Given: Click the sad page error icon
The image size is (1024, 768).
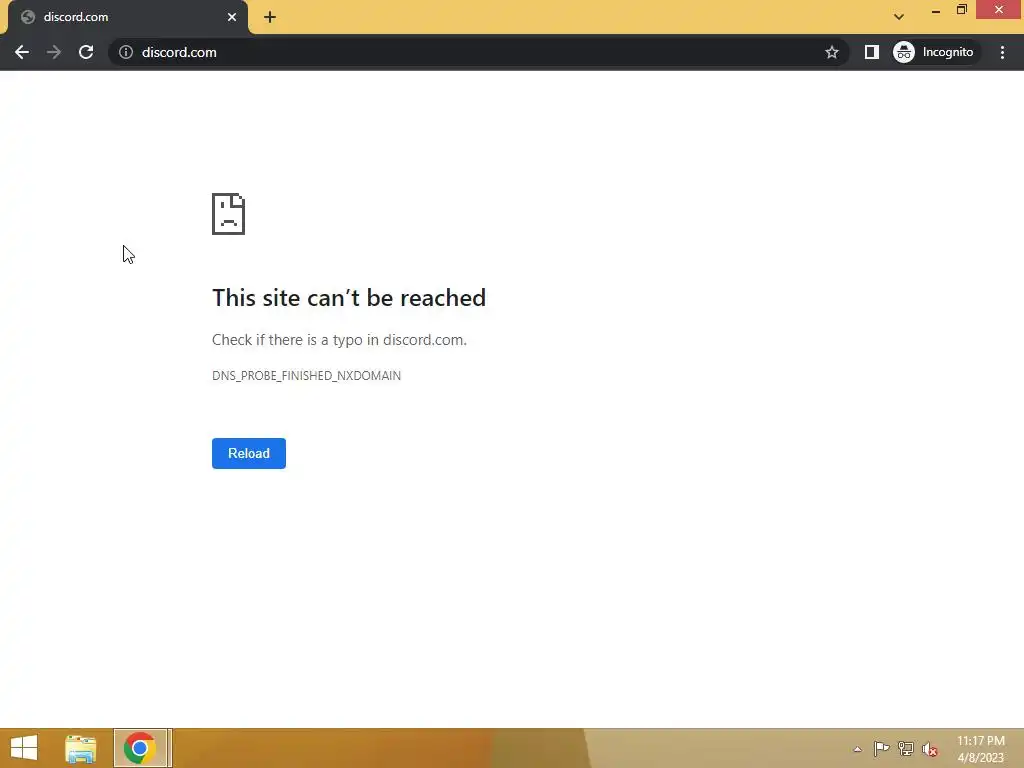Looking at the screenshot, I should pos(229,214).
